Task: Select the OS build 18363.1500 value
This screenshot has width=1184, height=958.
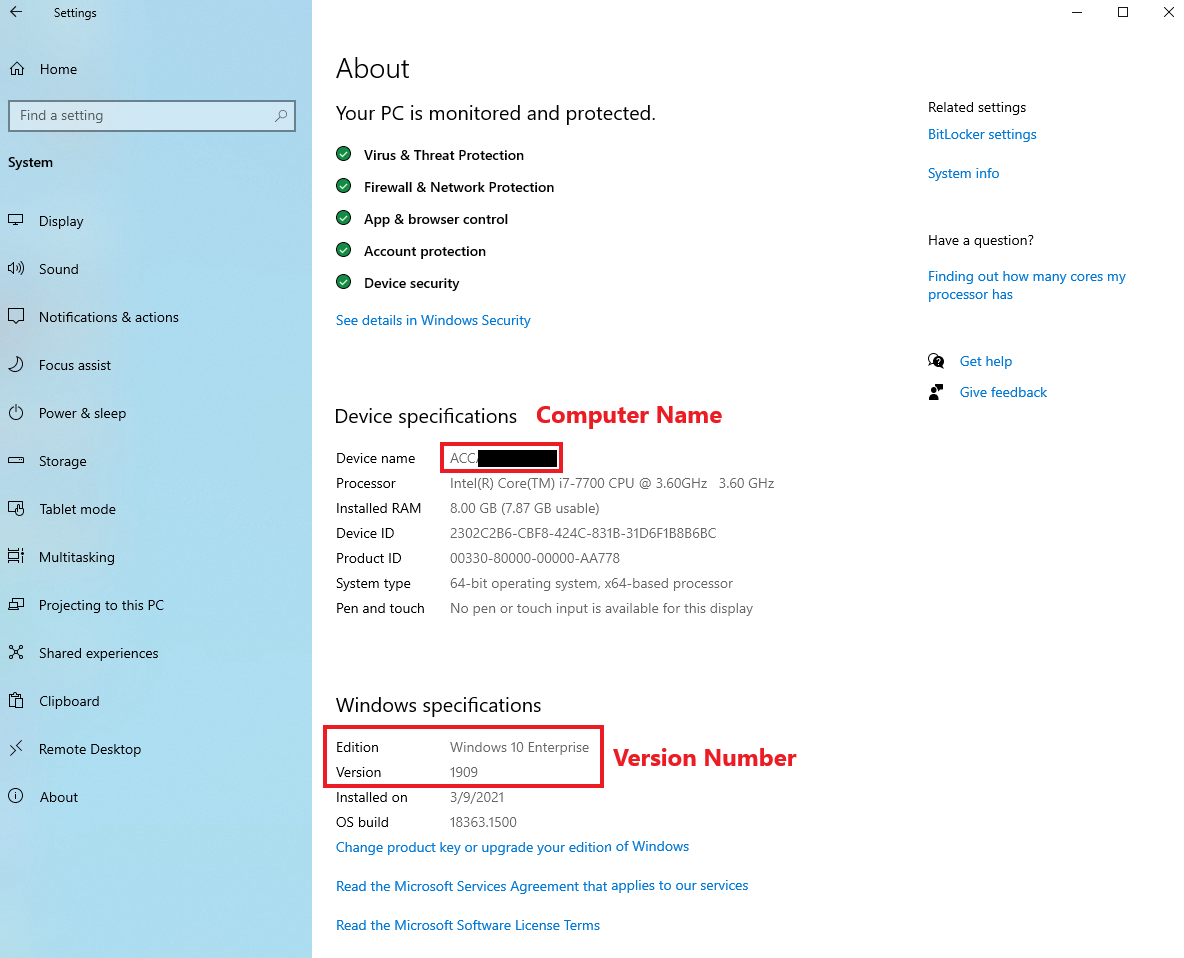Action: 483,822
